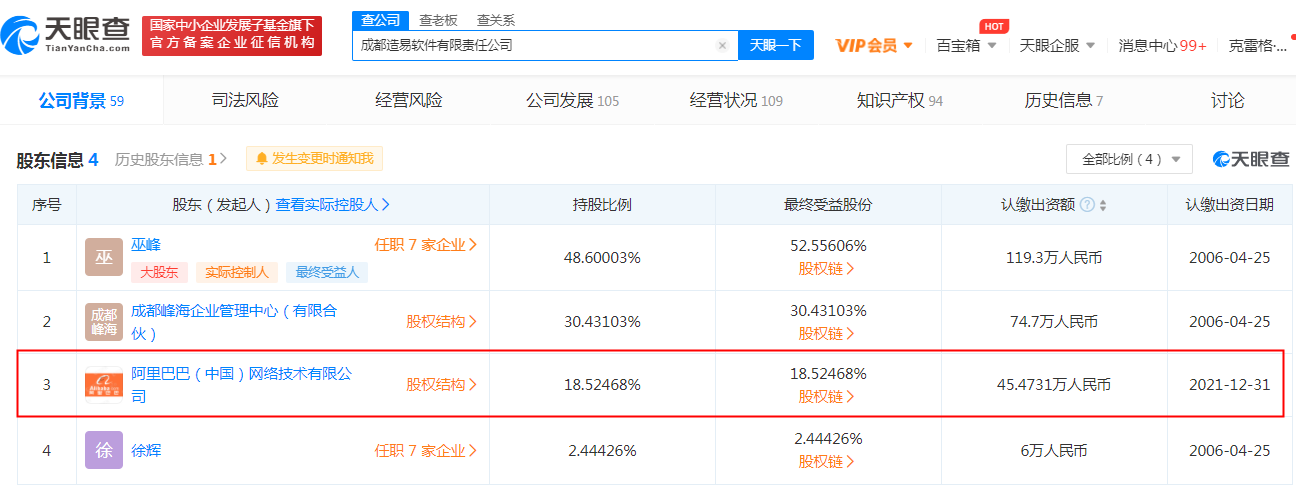The height and width of the screenshot is (491, 1296).
Task: Open 股权结构 for 成都峰海企业管理中心
Action: (x=442, y=322)
